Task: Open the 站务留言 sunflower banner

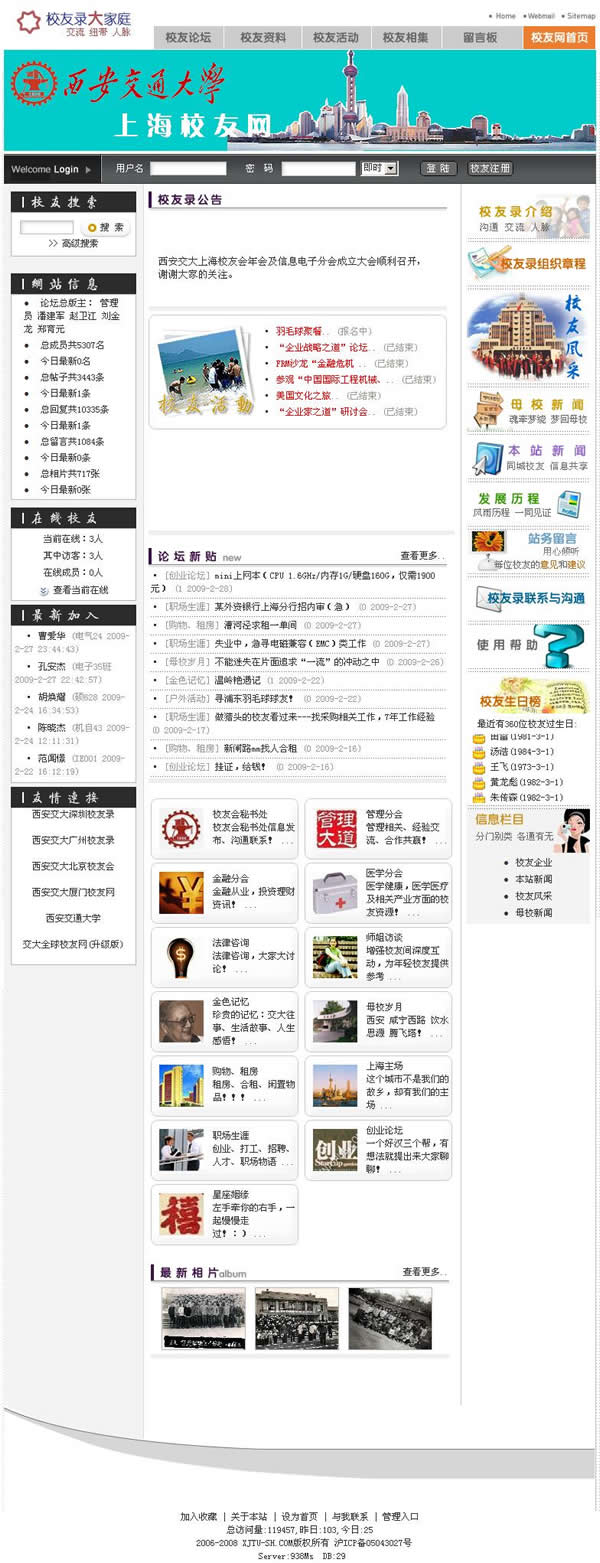Action: 529,550
